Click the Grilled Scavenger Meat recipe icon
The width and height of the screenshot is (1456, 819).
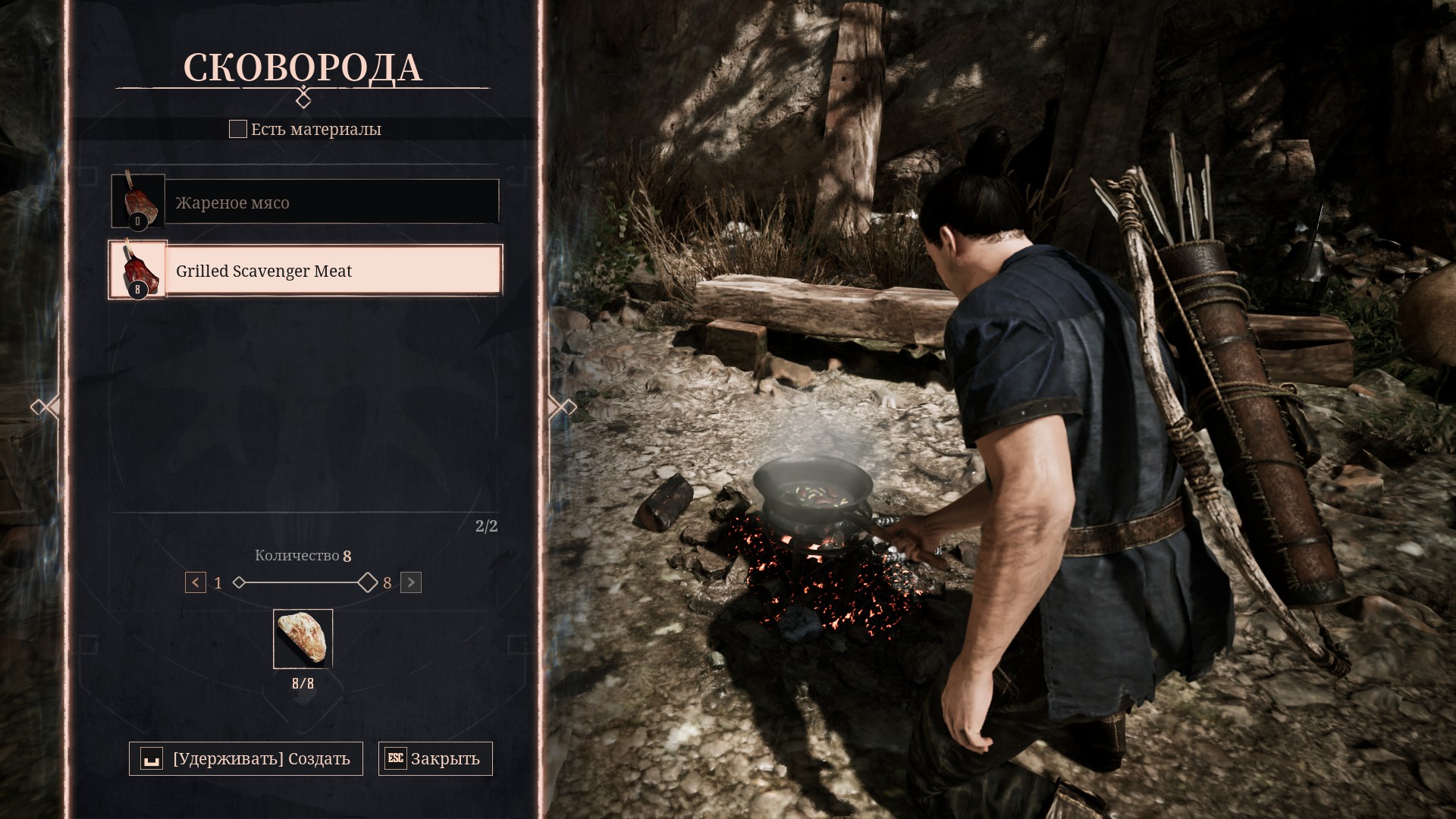click(138, 270)
